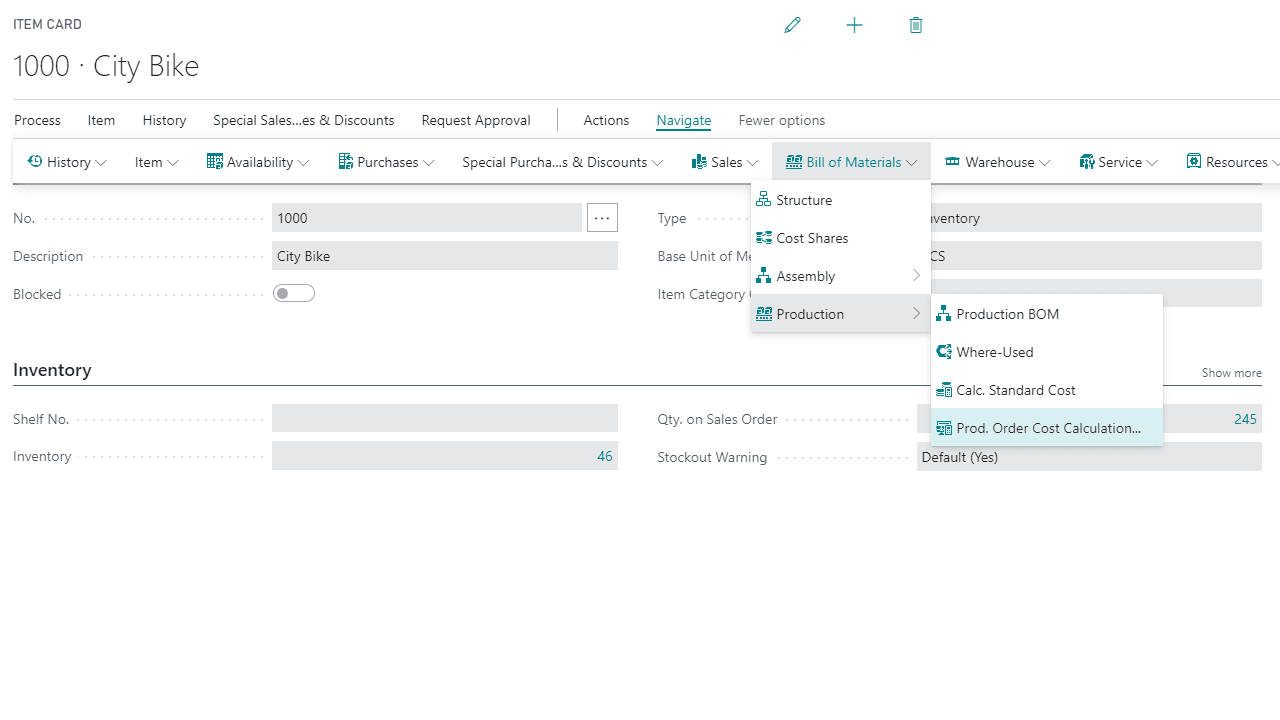
Task: Click the No. field containing 1000
Action: click(x=427, y=218)
